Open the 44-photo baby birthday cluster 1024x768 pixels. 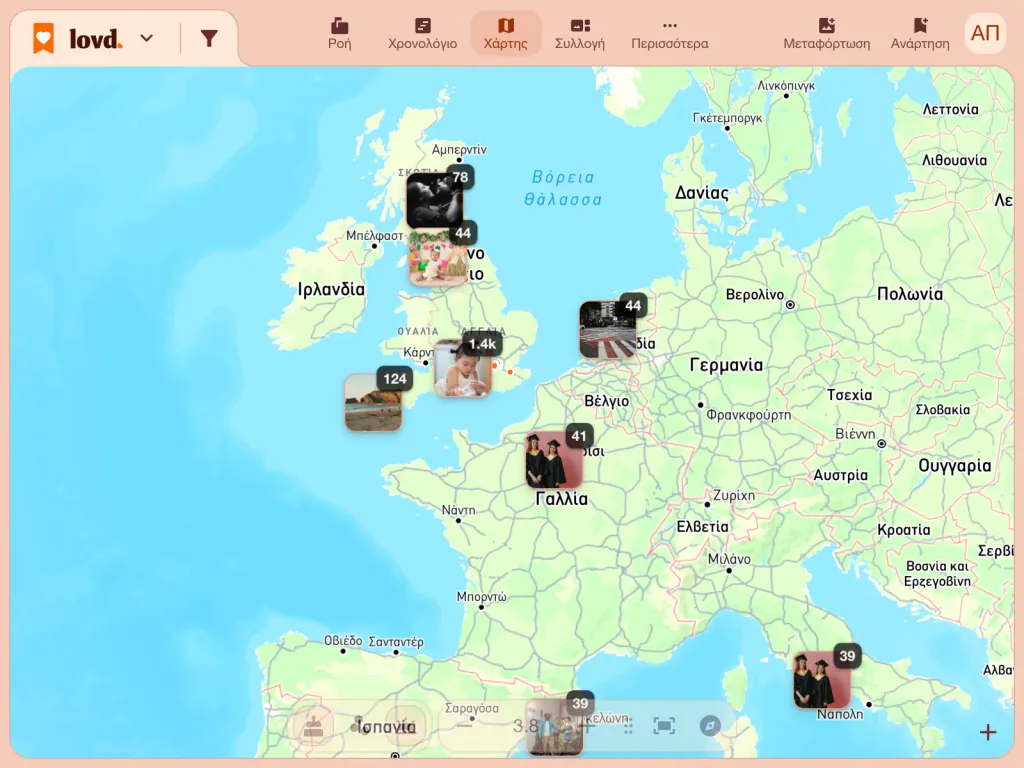pyautogui.click(x=438, y=259)
